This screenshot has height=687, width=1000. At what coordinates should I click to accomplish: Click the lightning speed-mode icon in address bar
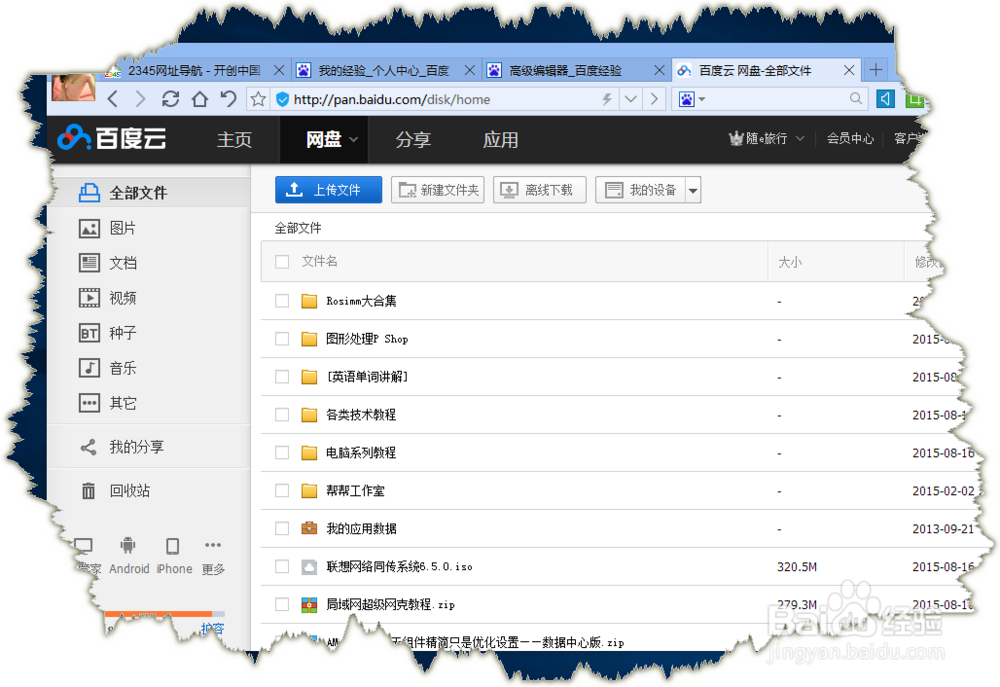pos(607,99)
